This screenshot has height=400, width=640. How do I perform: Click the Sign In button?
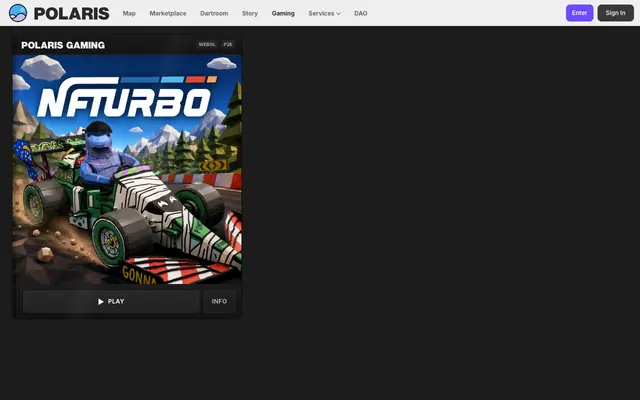pyautogui.click(x=616, y=13)
